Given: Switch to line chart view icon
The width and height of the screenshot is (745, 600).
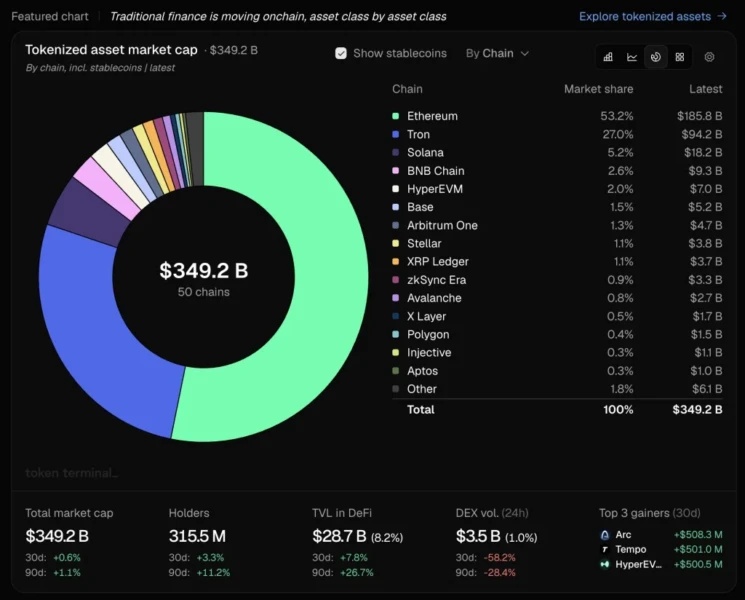Looking at the screenshot, I should click(x=632, y=57).
